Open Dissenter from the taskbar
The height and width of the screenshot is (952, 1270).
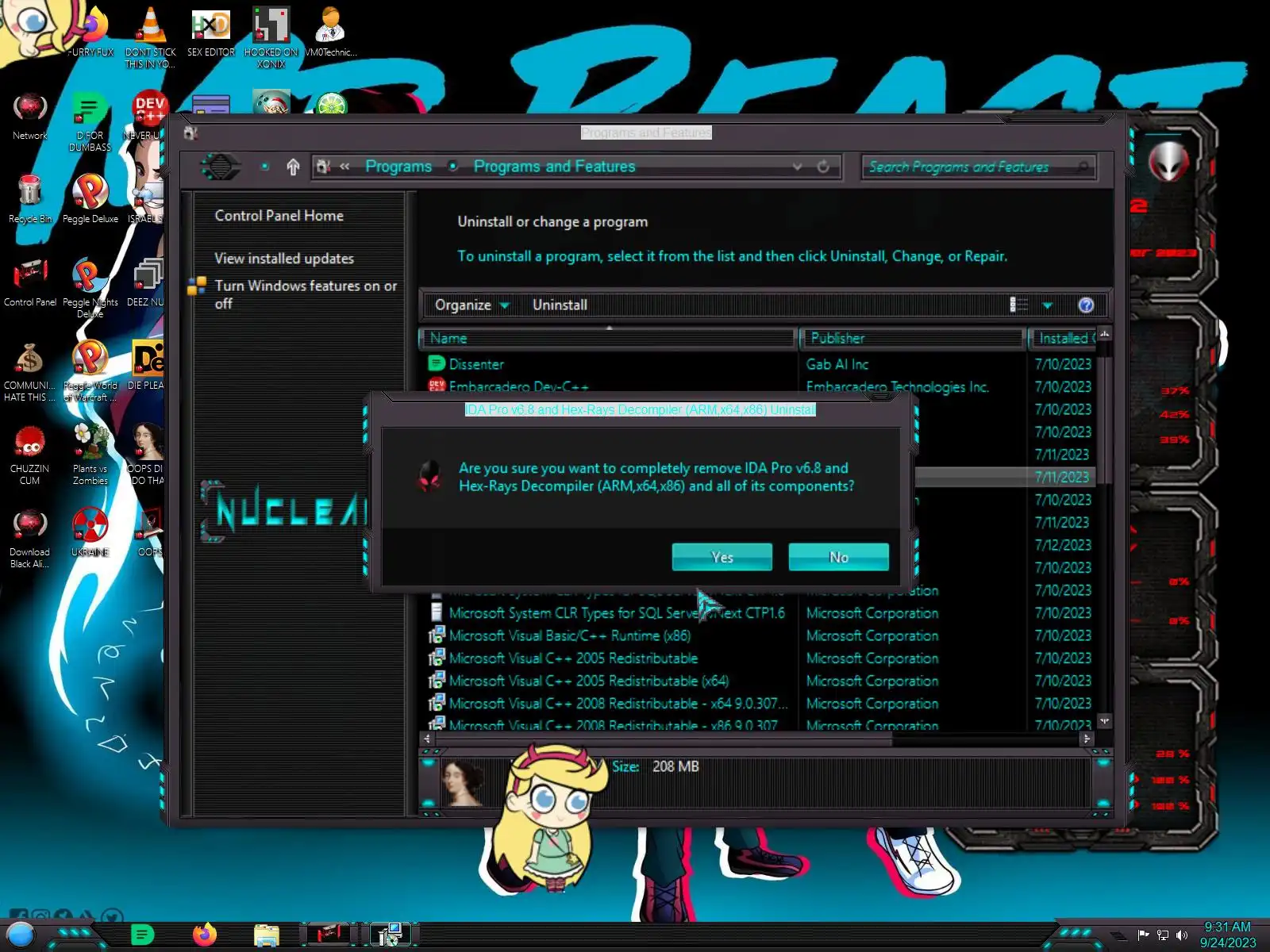click(142, 935)
